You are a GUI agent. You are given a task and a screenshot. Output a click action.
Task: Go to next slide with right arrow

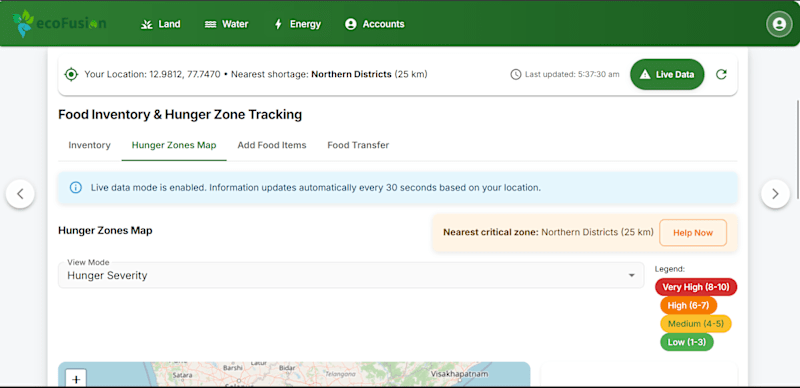click(x=775, y=194)
